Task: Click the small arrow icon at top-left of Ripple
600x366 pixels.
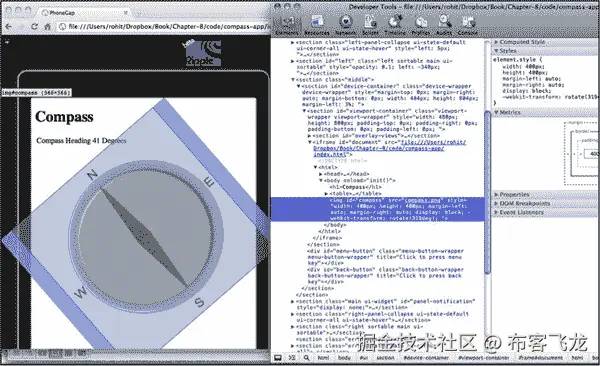Action: pos(7,41)
